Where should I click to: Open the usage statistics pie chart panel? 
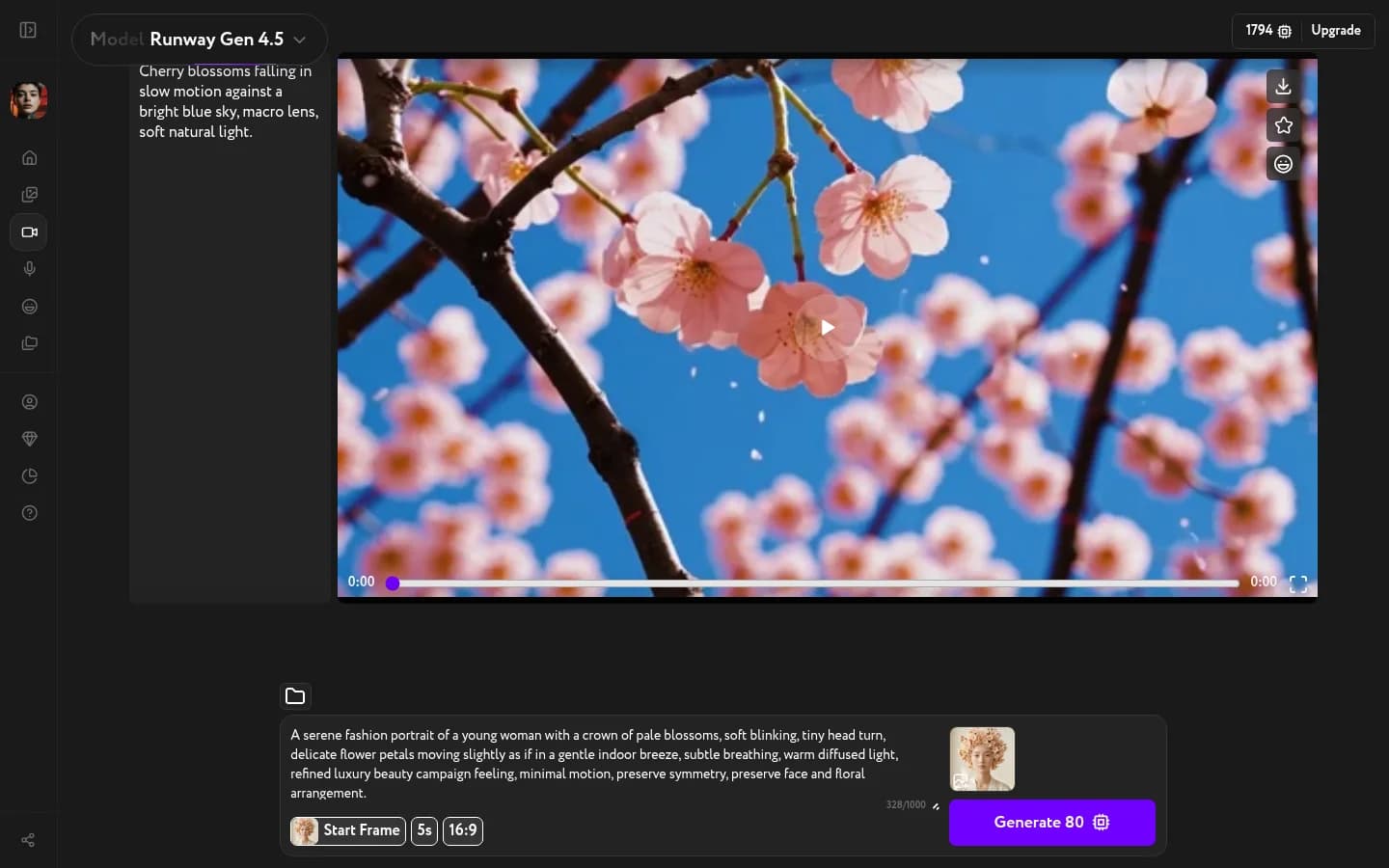pos(29,476)
